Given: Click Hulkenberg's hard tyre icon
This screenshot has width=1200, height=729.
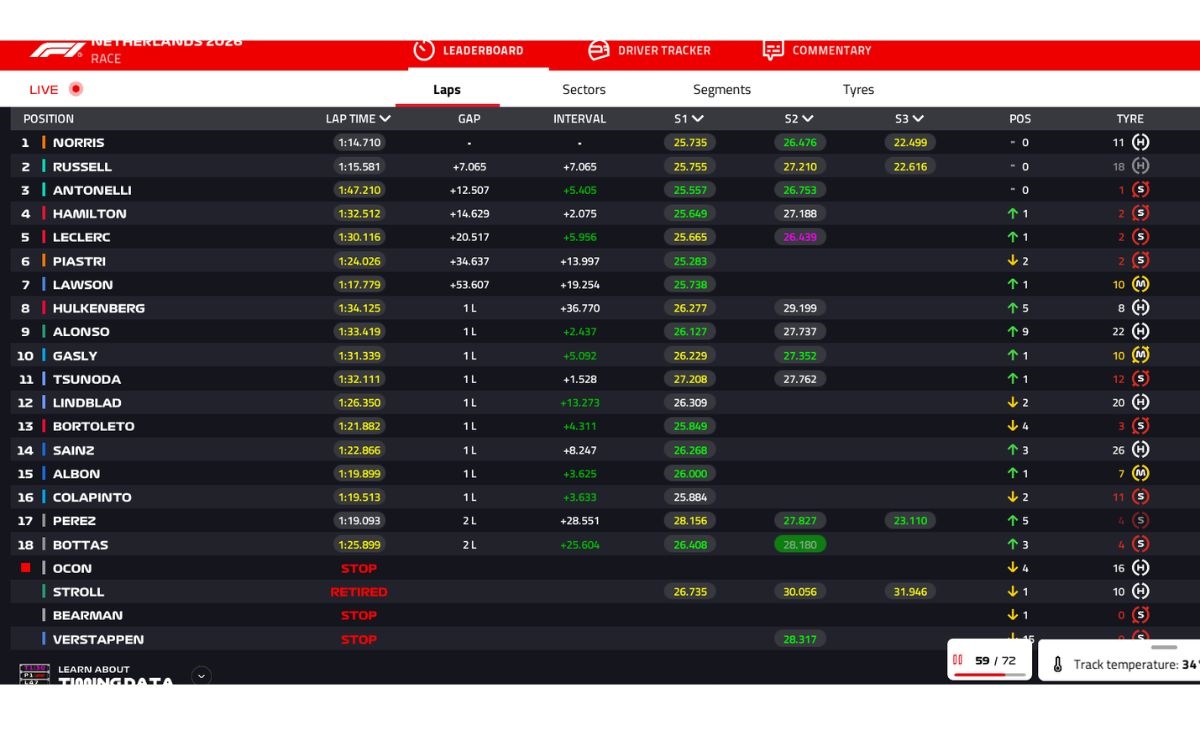Looking at the screenshot, I should (x=1140, y=308).
